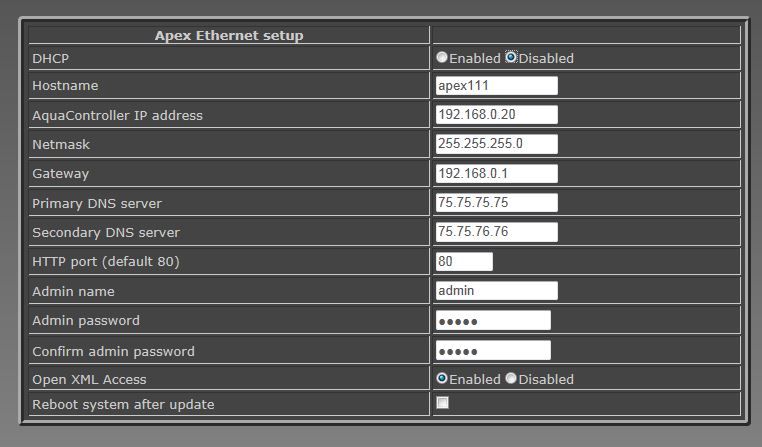Click the Admin password field
The height and width of the screenshot is (447, 762).
coord(493,321)
